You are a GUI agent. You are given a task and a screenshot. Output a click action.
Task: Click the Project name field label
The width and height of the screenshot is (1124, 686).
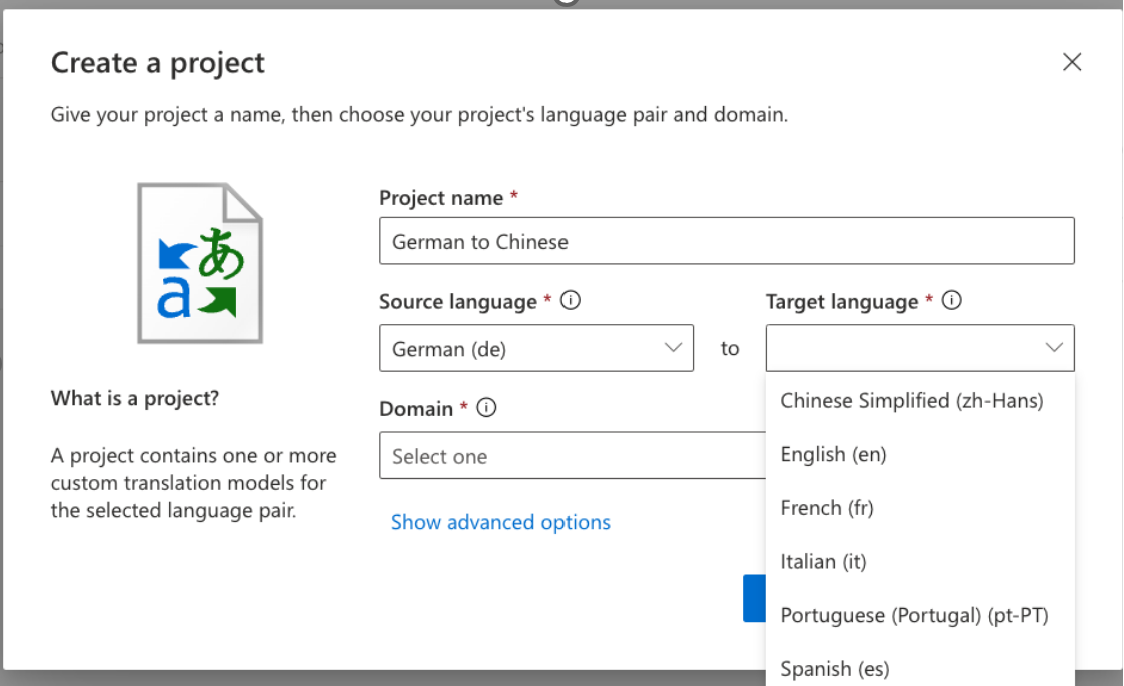tap(441, 198)
